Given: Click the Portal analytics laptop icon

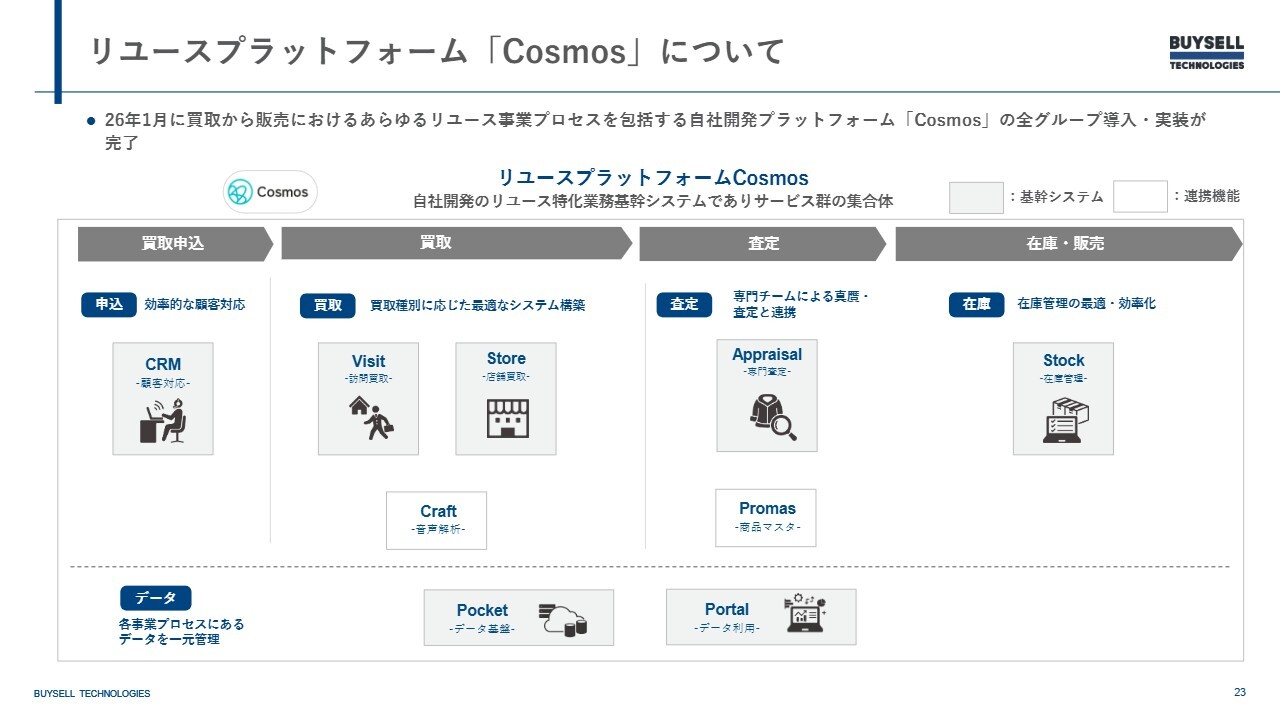Looking at the screenshot, I should pyautogui.click(x=806, y=615).
